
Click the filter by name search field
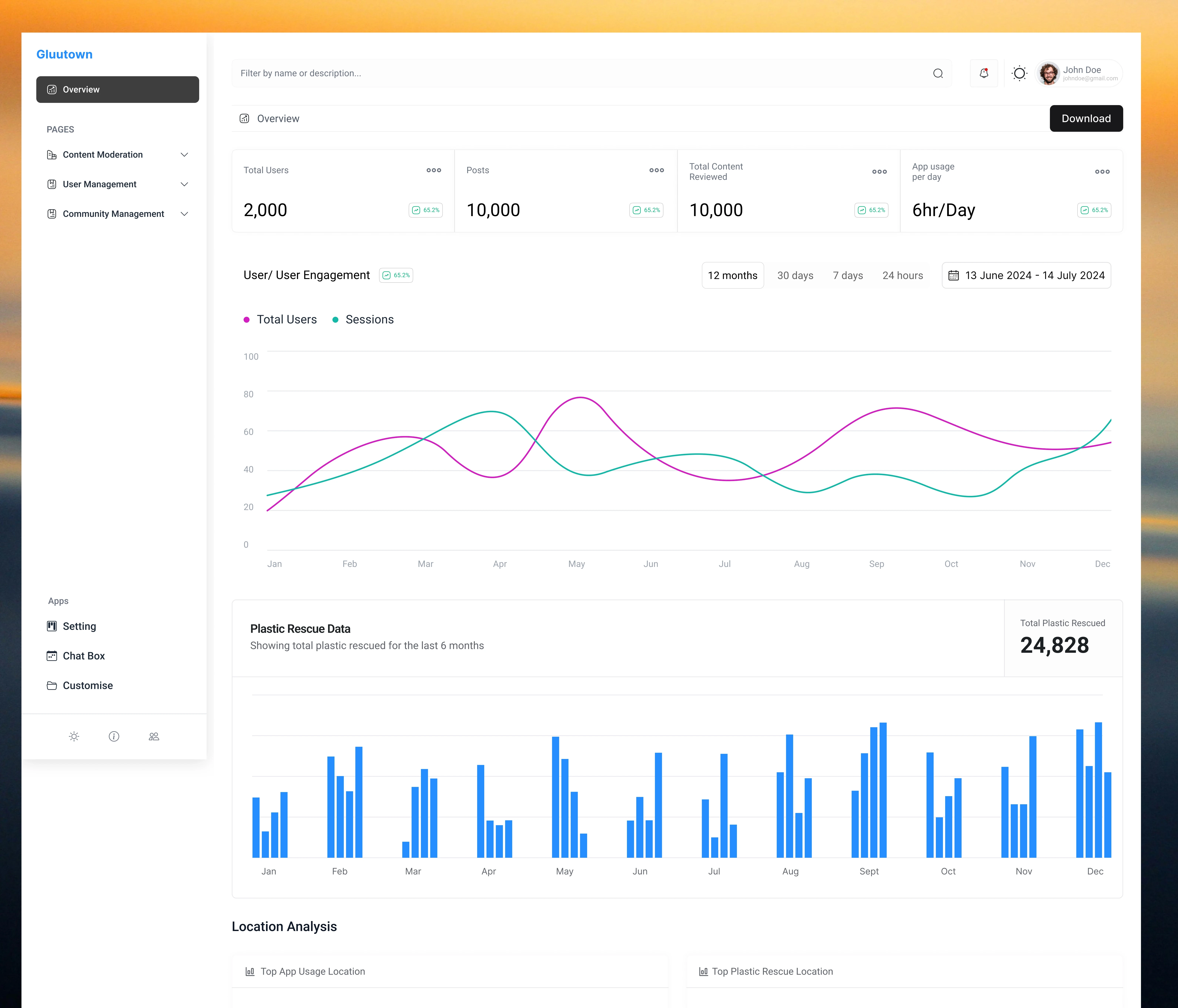click(580, 73)
